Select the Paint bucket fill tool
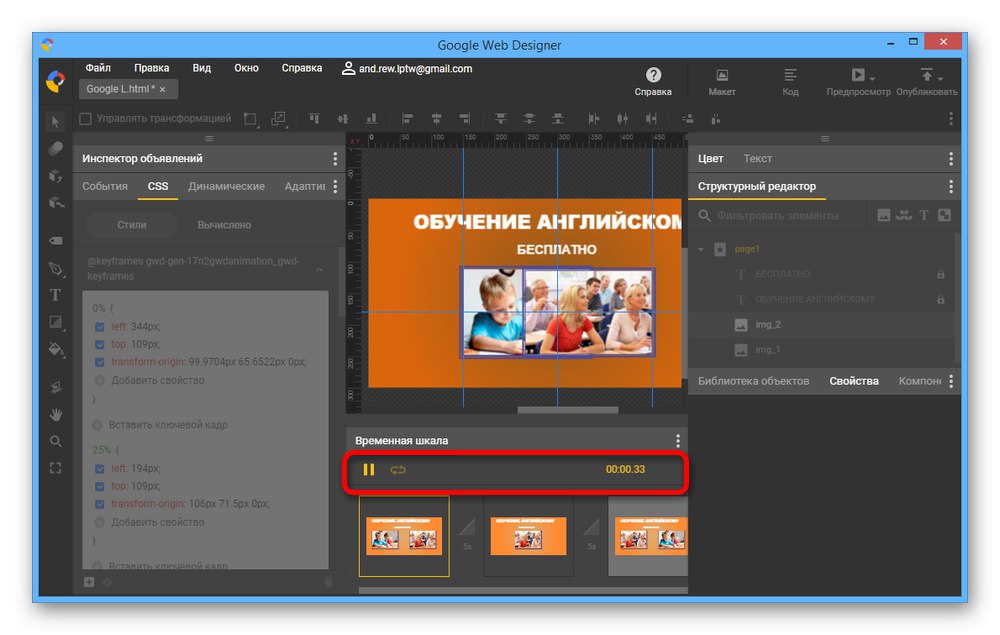 pos(55,349)
